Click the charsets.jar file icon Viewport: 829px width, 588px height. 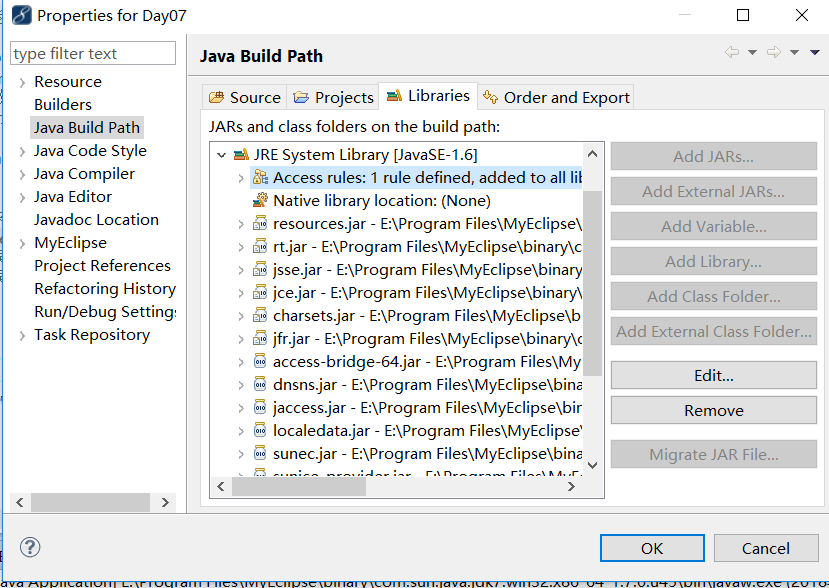[x=260, y=316]
